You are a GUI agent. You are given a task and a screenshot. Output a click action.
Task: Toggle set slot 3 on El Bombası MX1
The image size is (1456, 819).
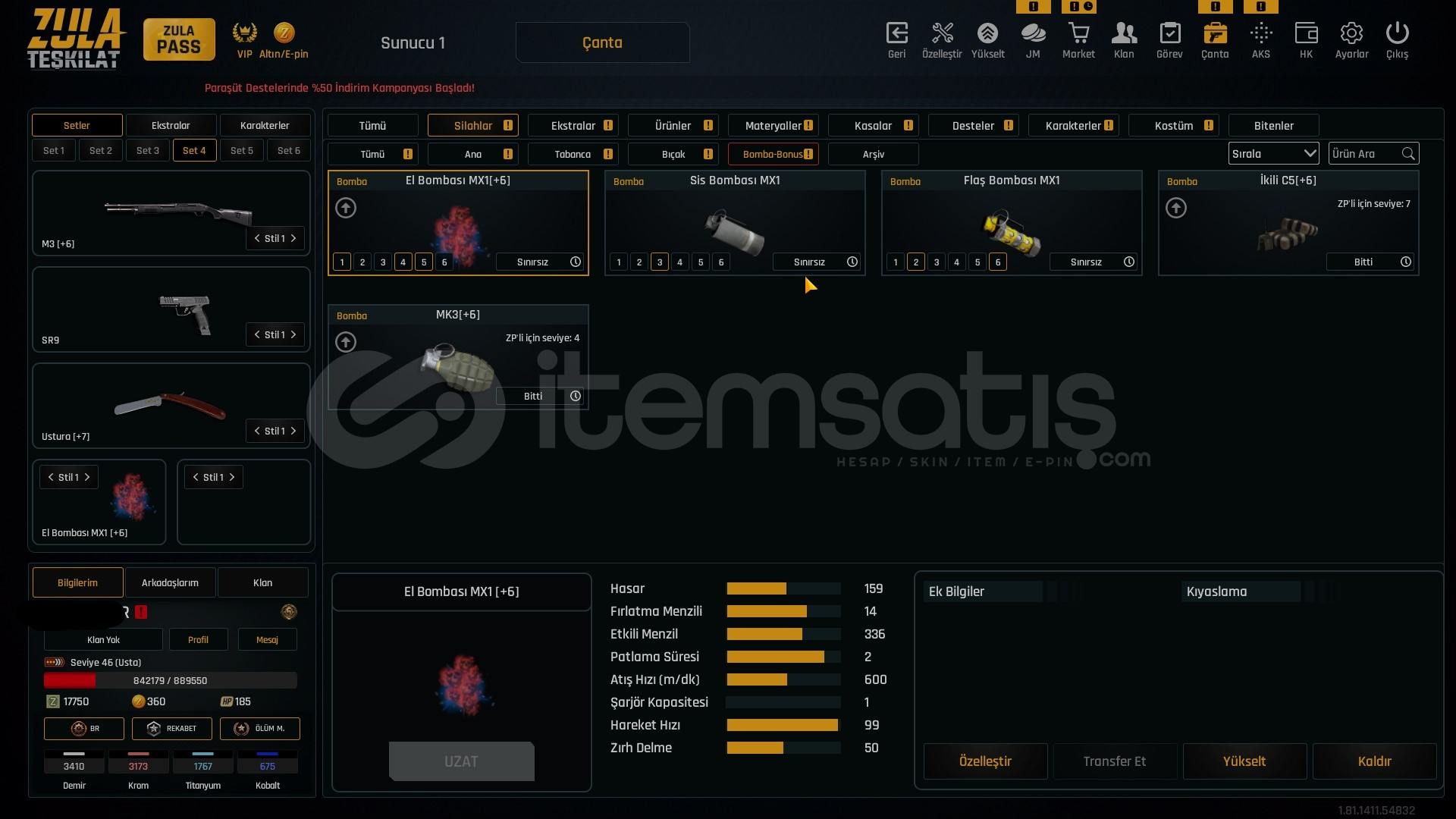[383, 262]
